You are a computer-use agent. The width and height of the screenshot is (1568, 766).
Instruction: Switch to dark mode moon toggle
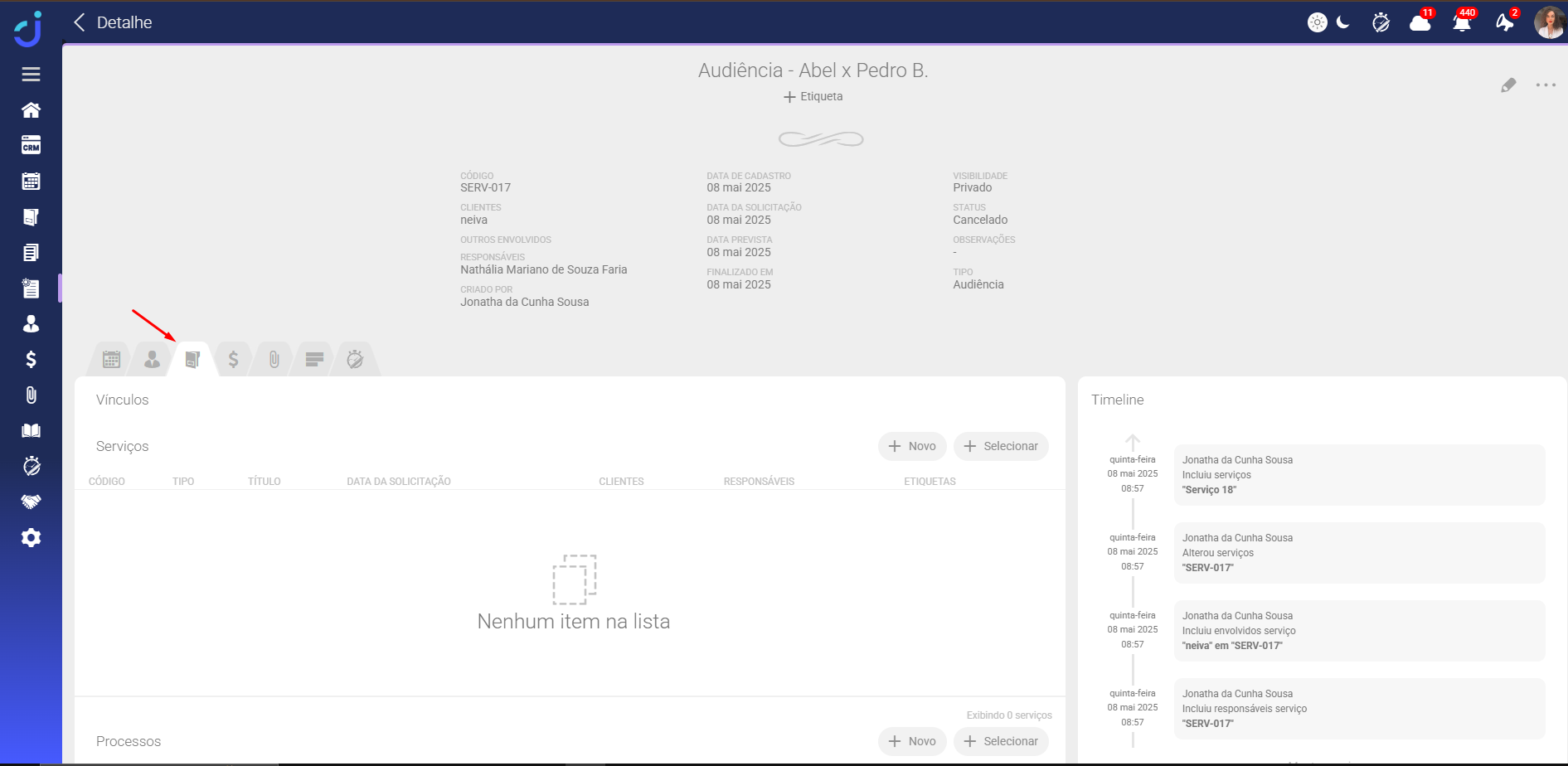coord(1343,22)
